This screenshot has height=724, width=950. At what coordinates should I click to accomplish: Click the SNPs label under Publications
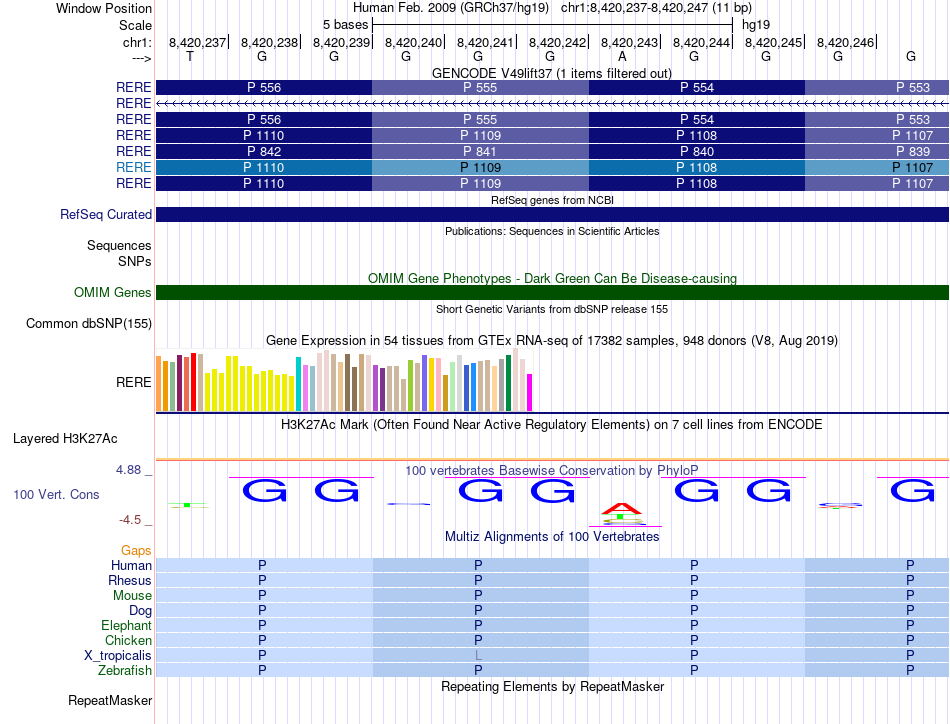pyautogui.click(x=135, y=261)
